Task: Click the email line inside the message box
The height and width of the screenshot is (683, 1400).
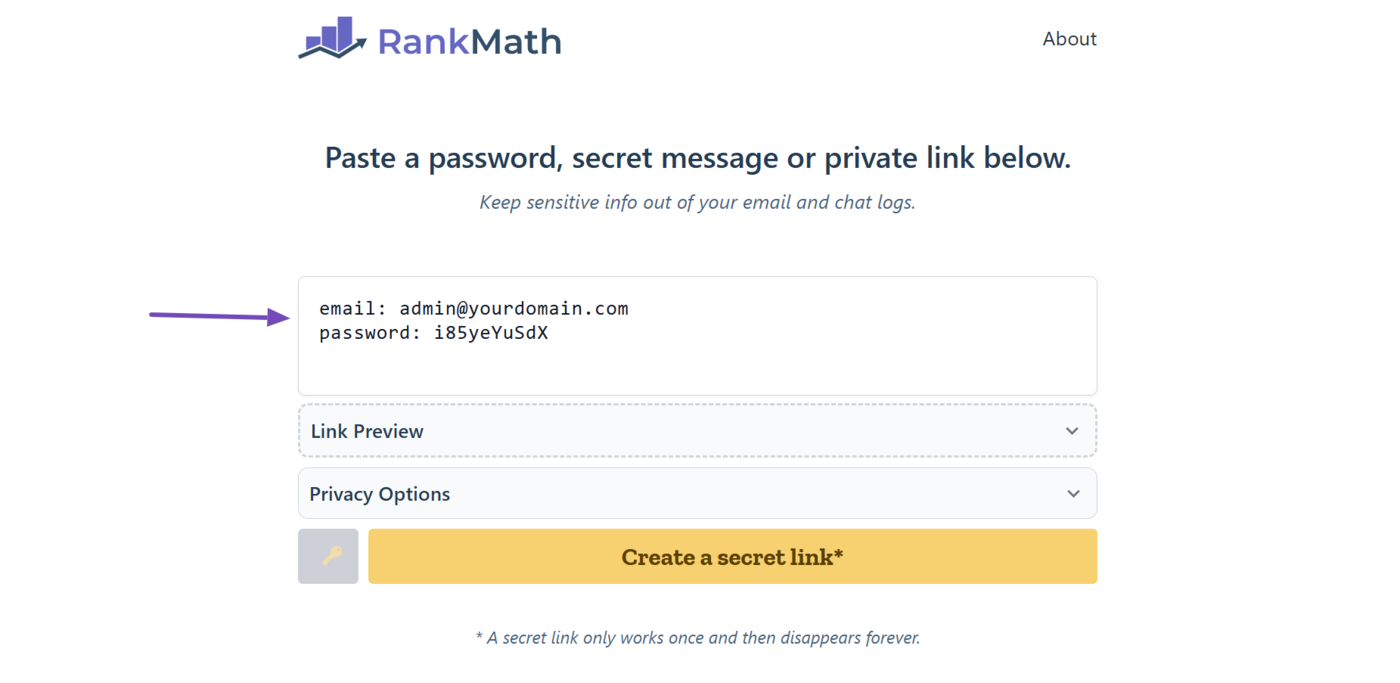Action: coord(473,308)
